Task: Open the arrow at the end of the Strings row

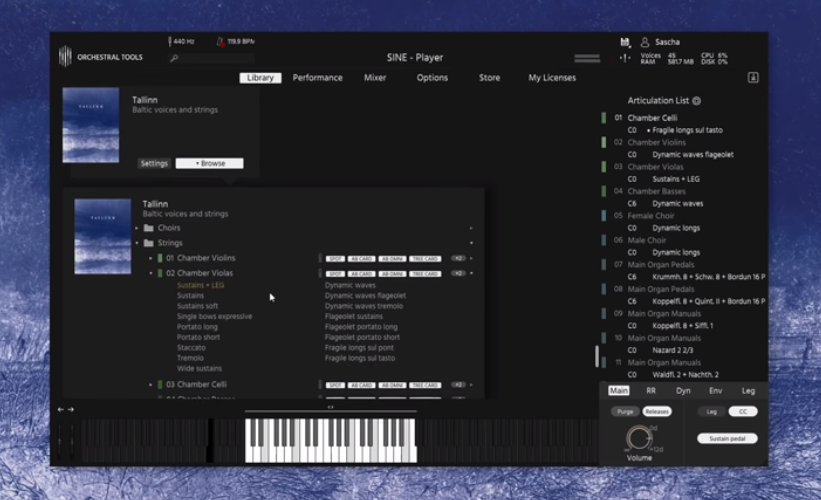Action: [471, 243]
